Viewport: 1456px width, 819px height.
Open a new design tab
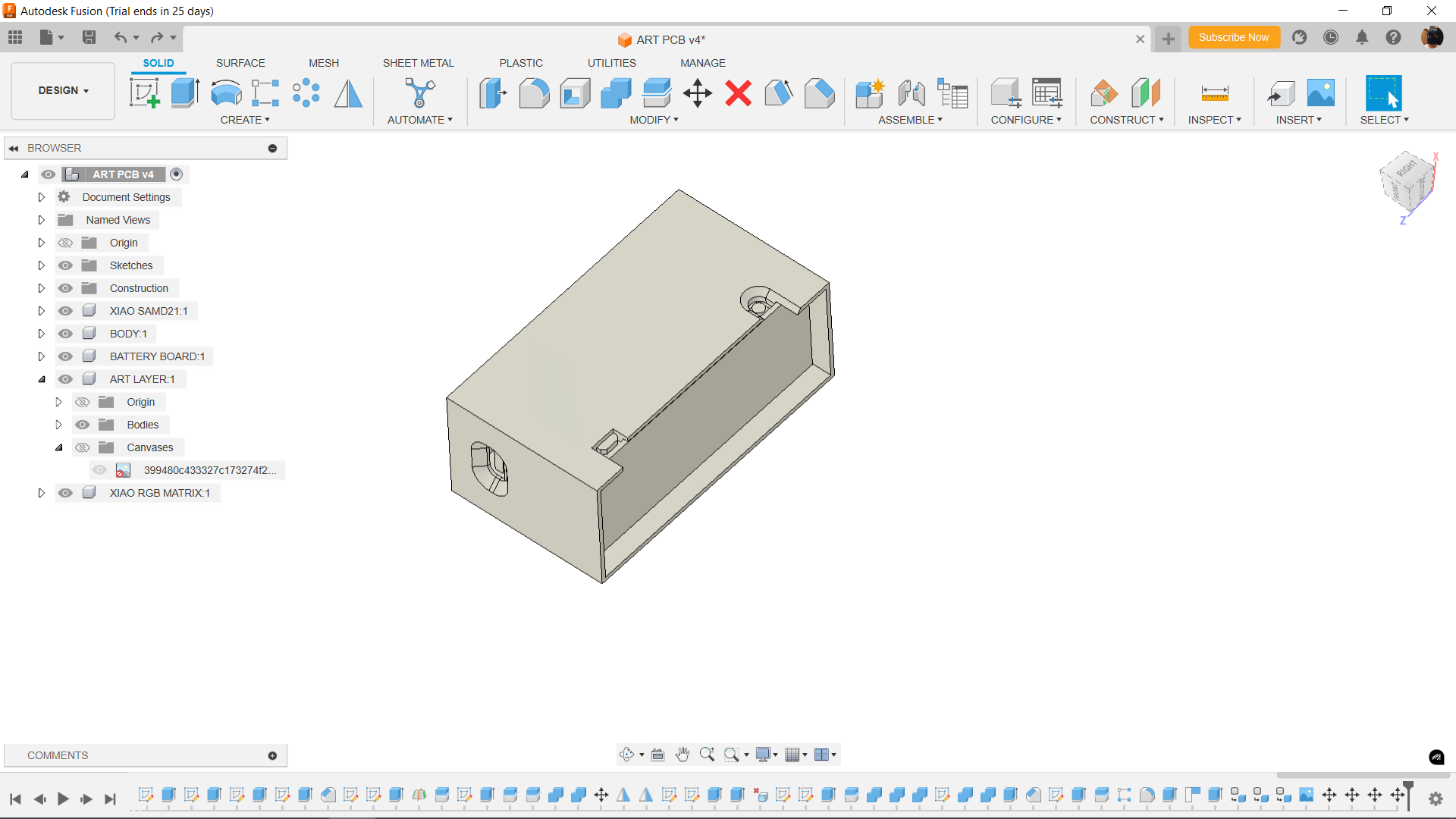click(x=1169, y=39)
